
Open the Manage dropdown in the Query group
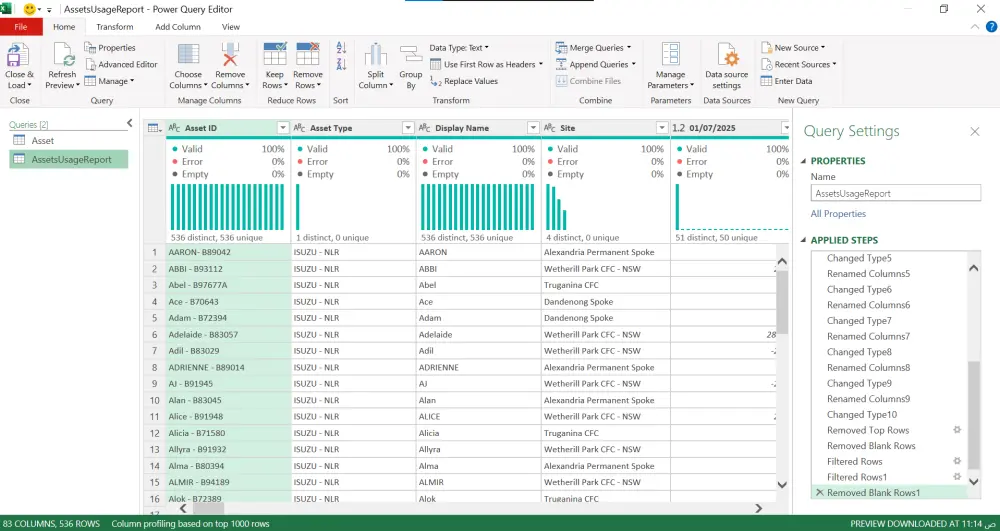[109, 81]
